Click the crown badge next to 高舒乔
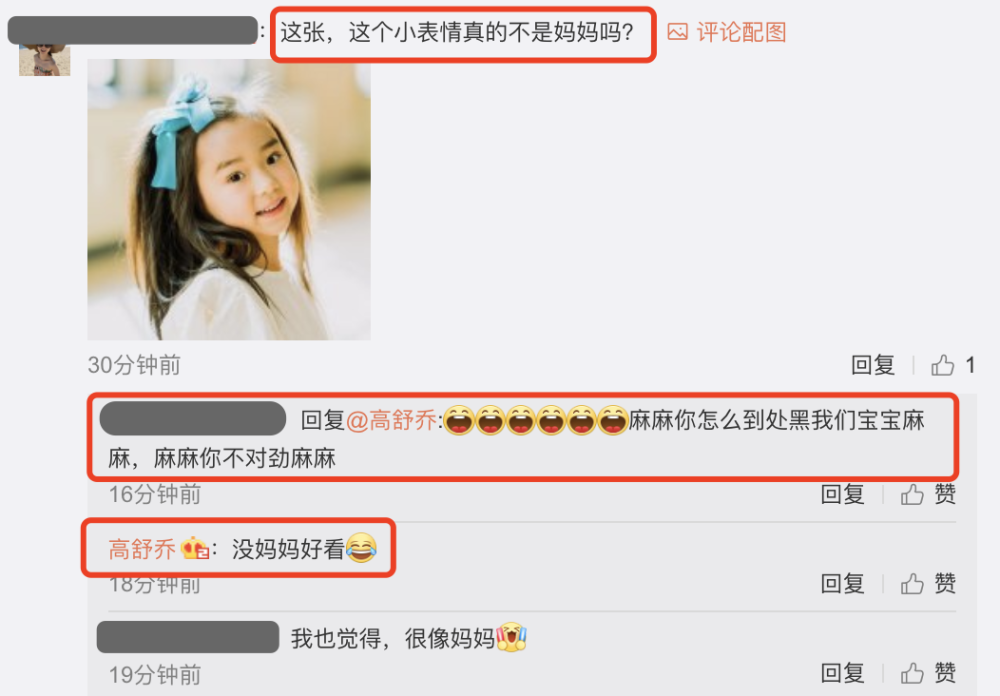The height and width of the screenshot is (696, 1000). click(x=195, y=548)
